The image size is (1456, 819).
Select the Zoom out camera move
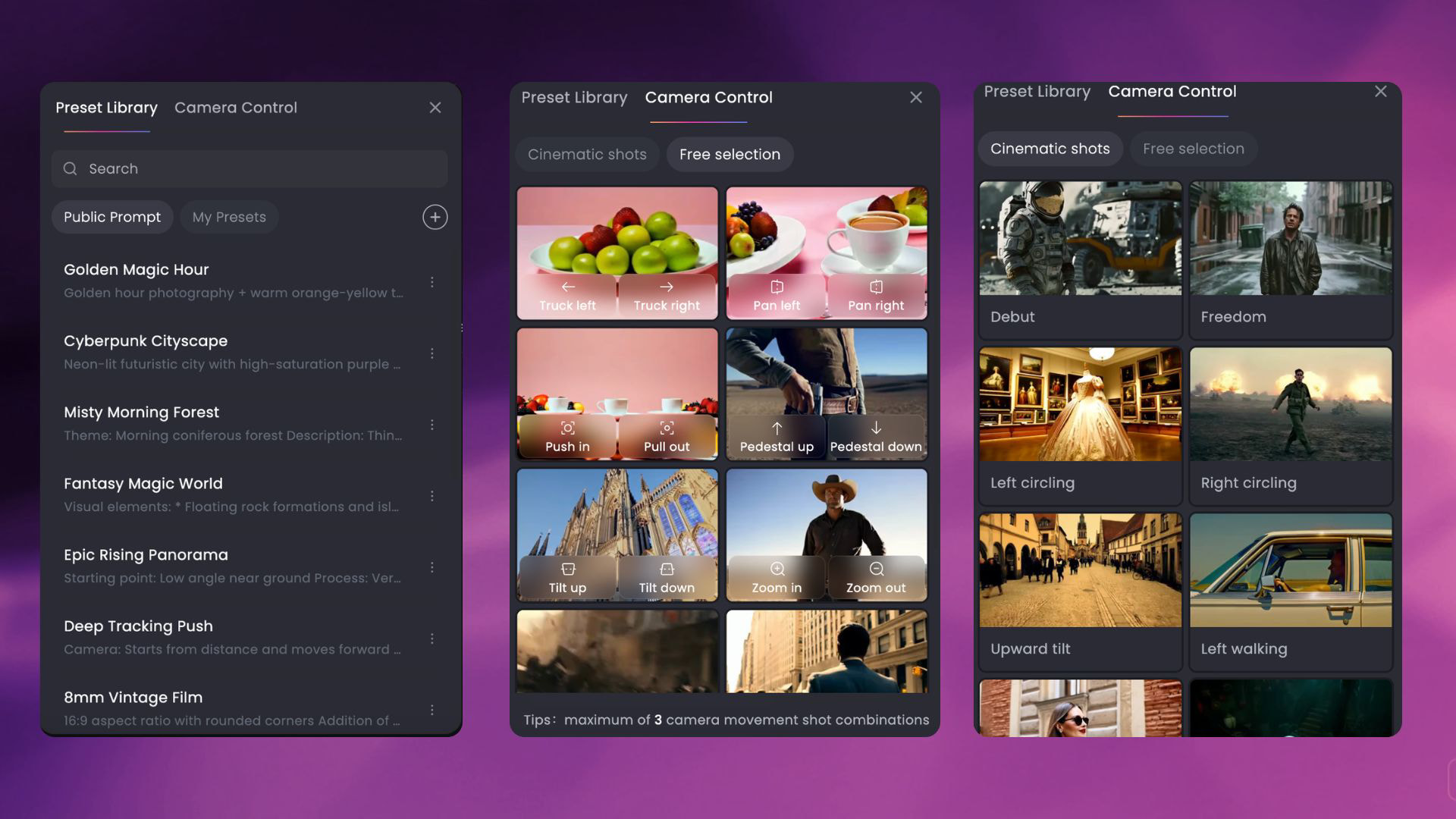pos(876,579)
